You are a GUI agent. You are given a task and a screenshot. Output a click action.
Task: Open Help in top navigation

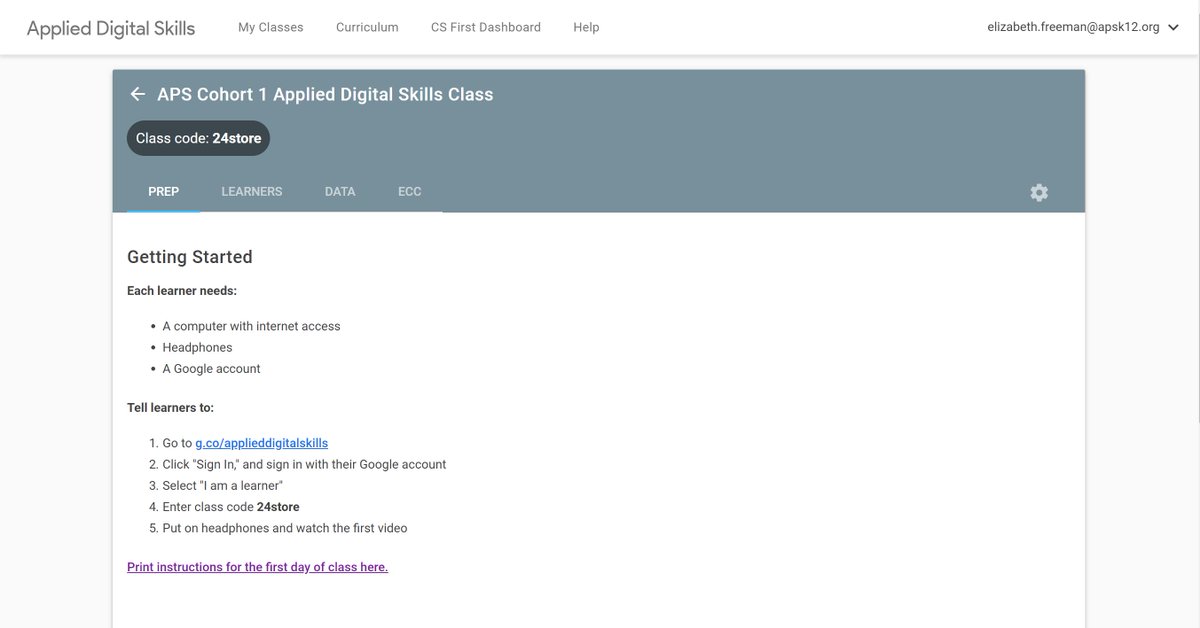click(586, 27)
